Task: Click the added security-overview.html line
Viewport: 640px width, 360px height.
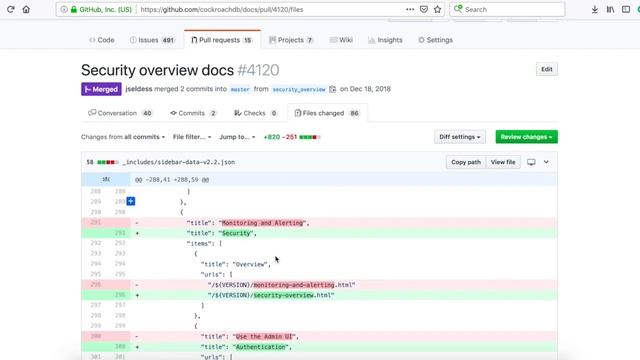Action: coord(319,295)
